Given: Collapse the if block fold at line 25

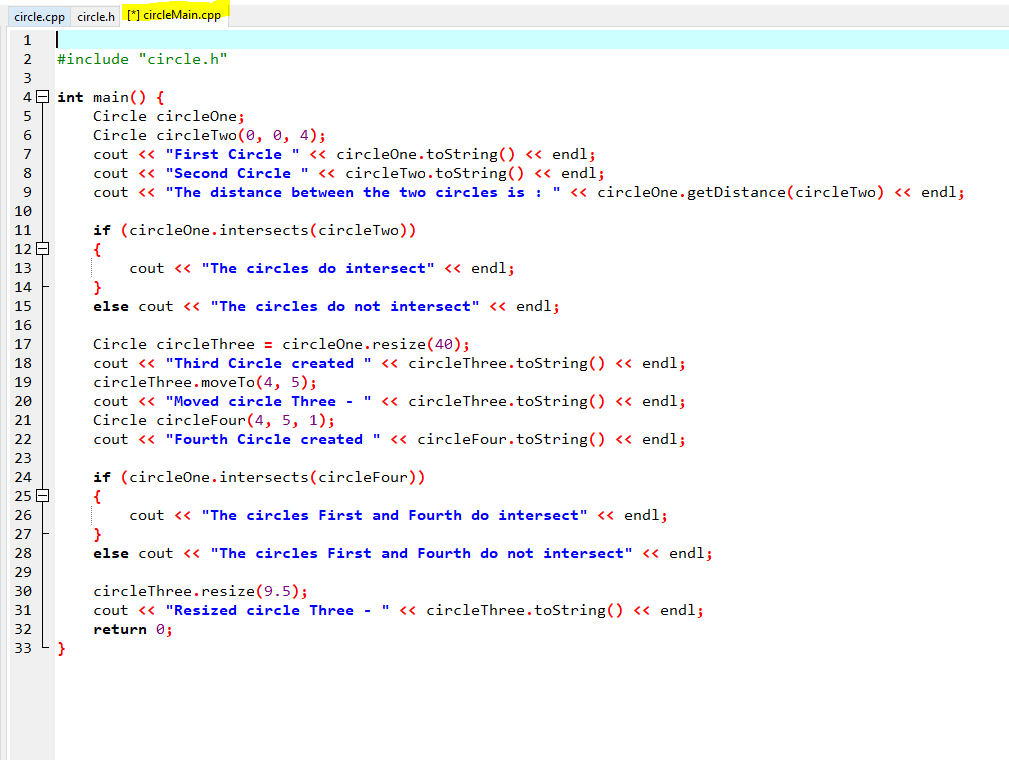Looking at the screenshot, I should tap(40, 495).
